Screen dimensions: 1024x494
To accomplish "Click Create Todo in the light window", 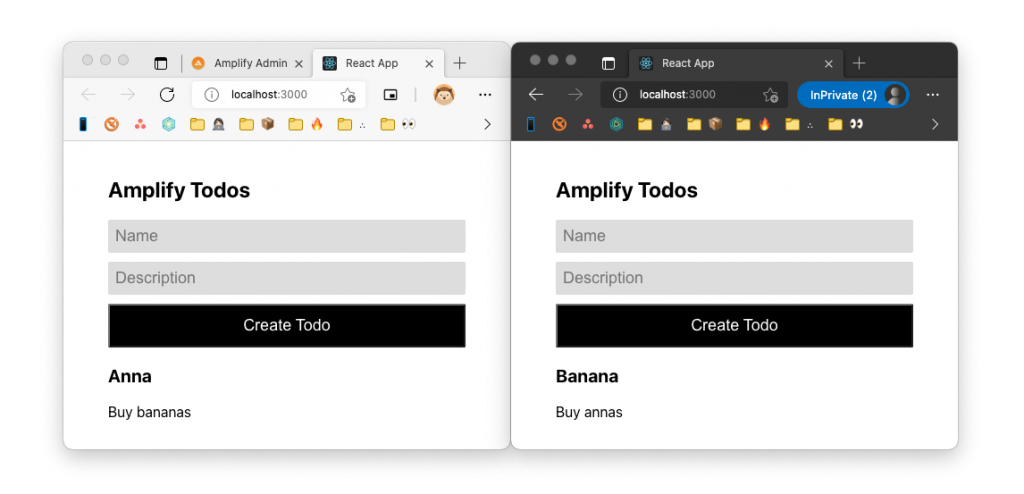I will click(287, 325).
